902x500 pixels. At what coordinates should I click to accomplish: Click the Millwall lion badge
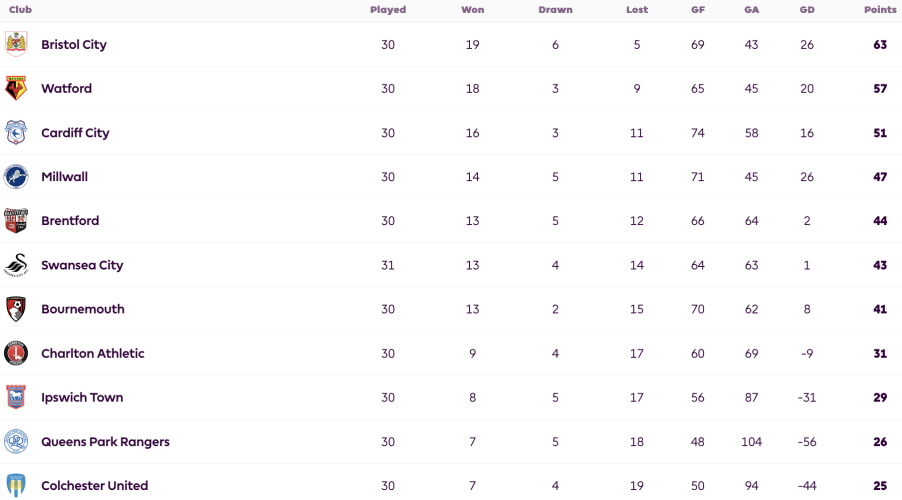pos(16,177)
